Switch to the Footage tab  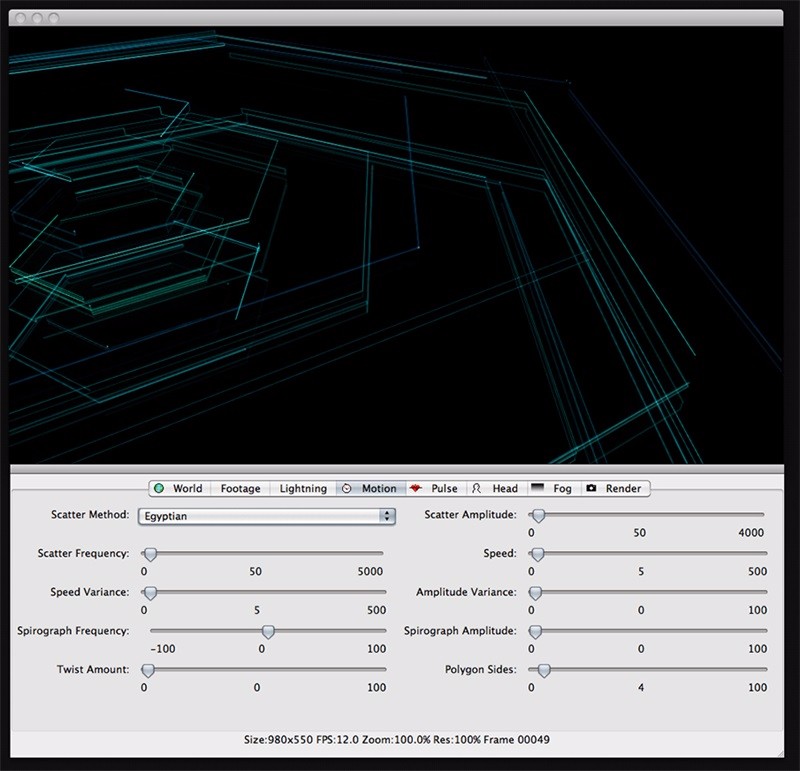pyautogui.click(x=240, y=489)
